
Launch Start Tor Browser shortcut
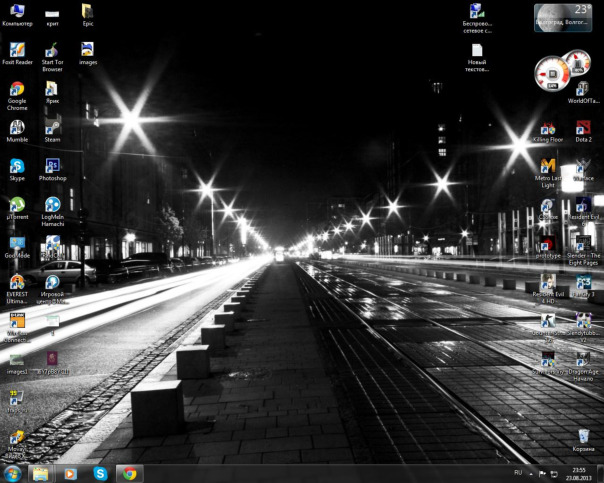(52, 50)
